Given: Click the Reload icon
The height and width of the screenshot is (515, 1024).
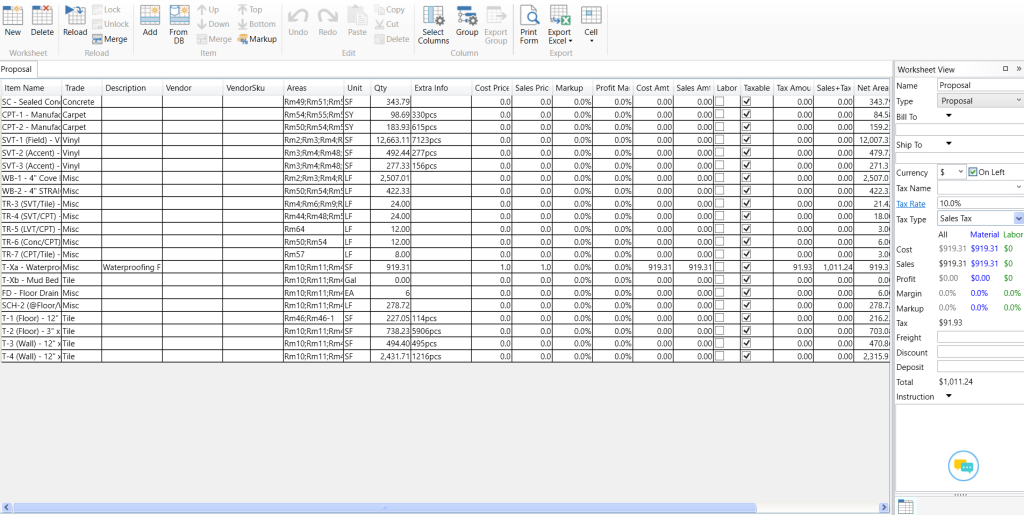Looking at the screenshot, I should 75,20.
